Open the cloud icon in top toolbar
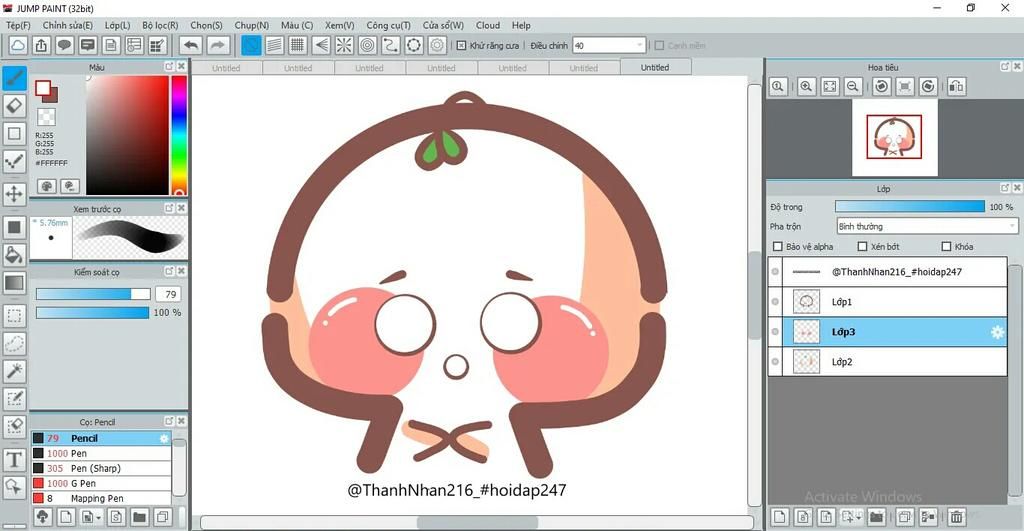This screenshot has height=531, width=1024. pyautogui.click(x=18, y=45)
